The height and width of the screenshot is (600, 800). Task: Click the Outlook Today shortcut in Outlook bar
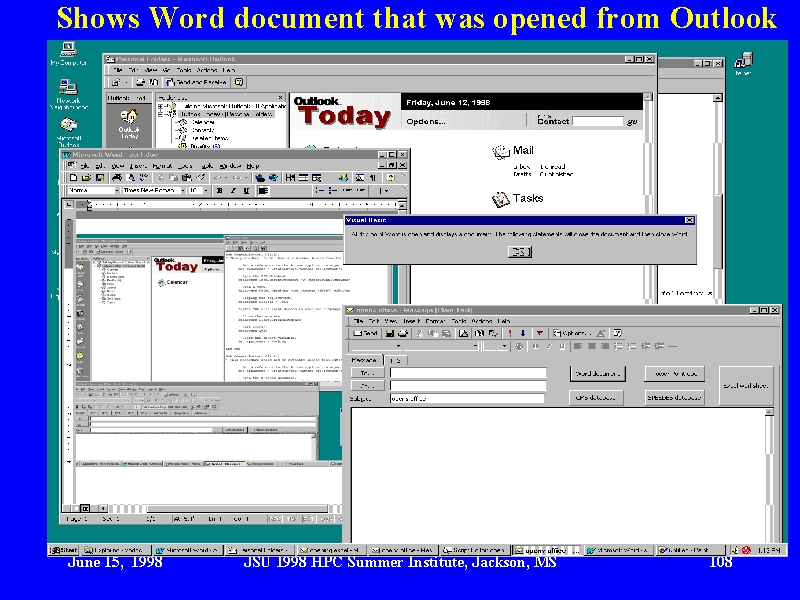129,123
